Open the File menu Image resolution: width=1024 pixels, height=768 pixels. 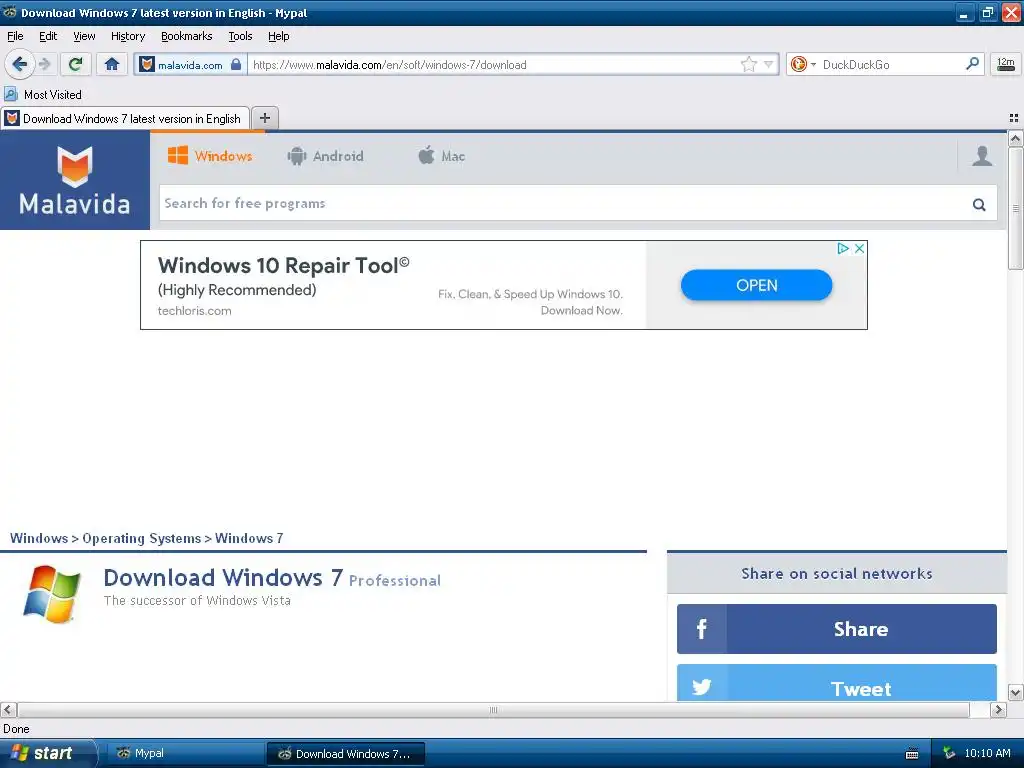(x=15, y=36)
